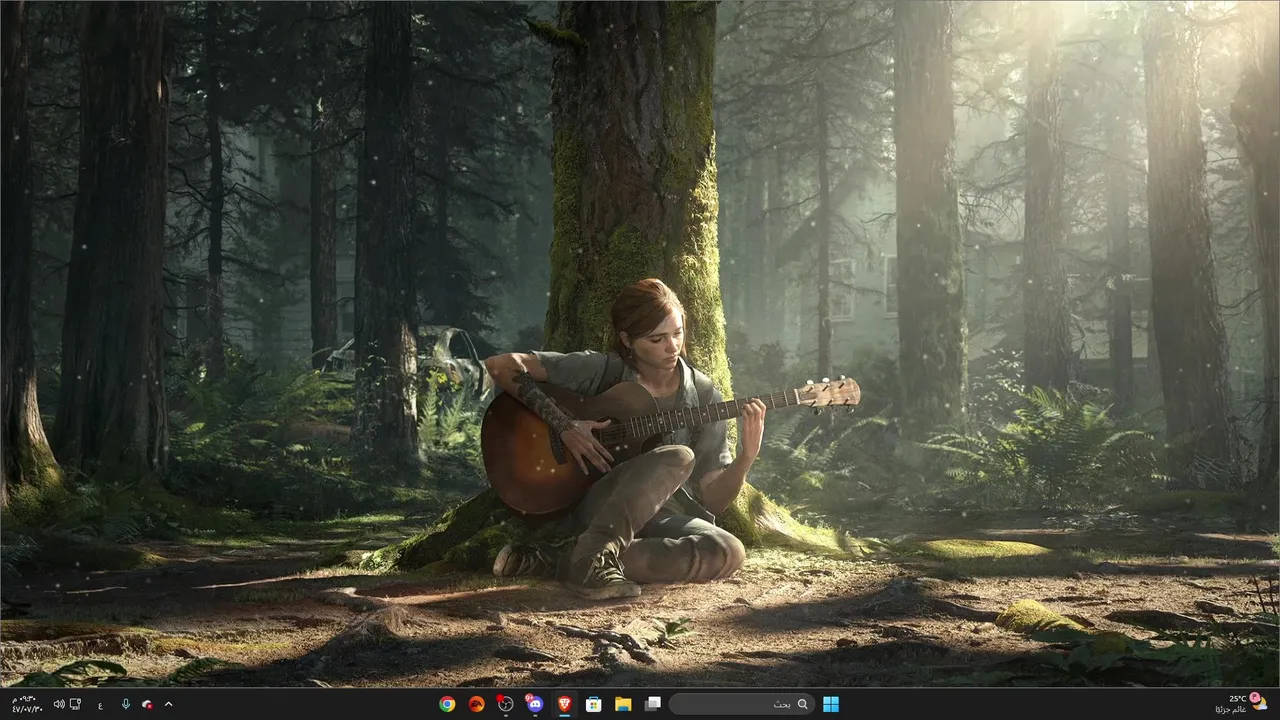Open the network display tray icon

(75, 704)
